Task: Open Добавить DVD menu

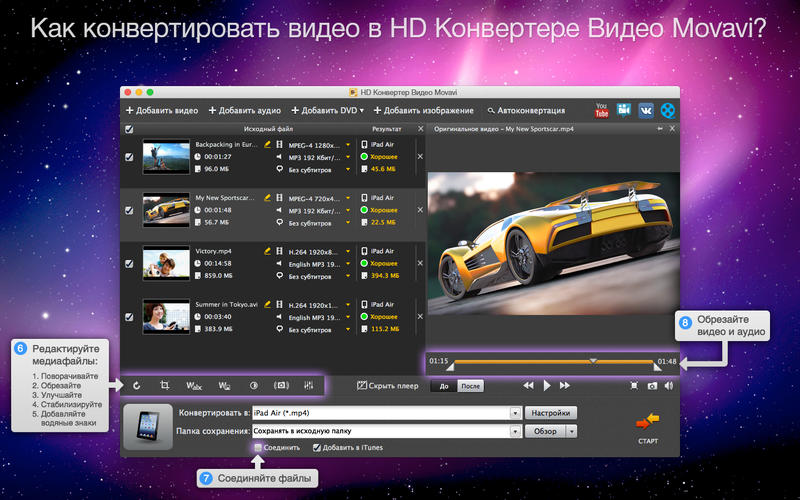Action: tap(328, 110)
